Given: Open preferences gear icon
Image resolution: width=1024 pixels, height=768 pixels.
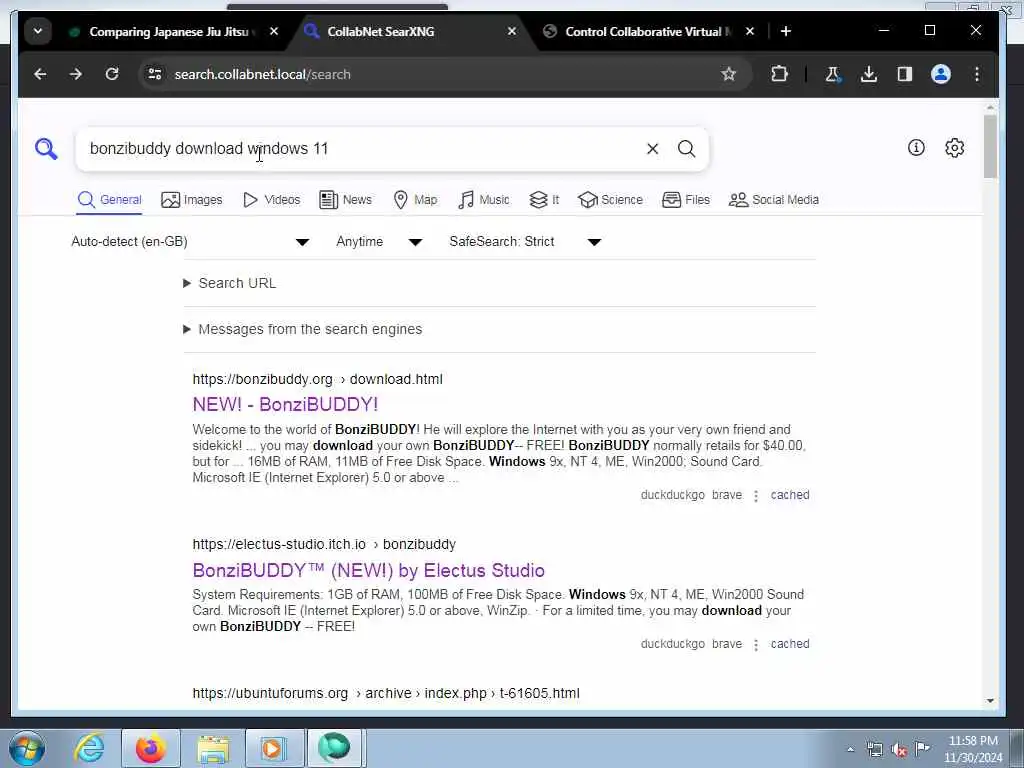Looking at the screenshot, I should (x=954, y=148).
